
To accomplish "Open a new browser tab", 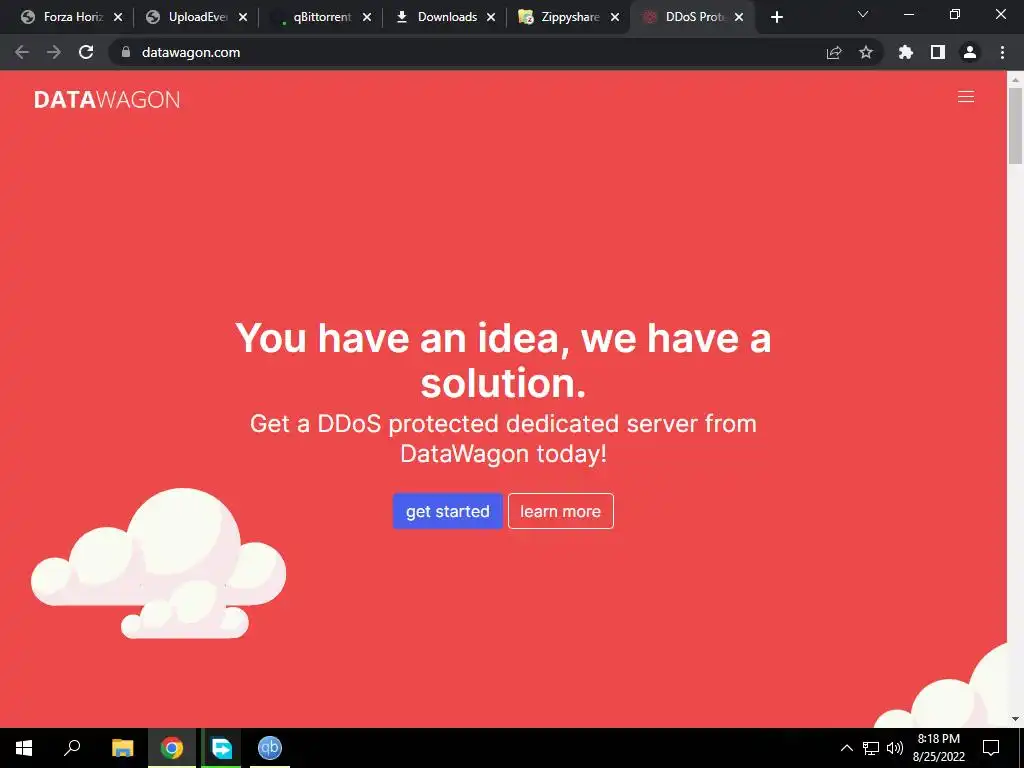I will (x=776, y=18).
